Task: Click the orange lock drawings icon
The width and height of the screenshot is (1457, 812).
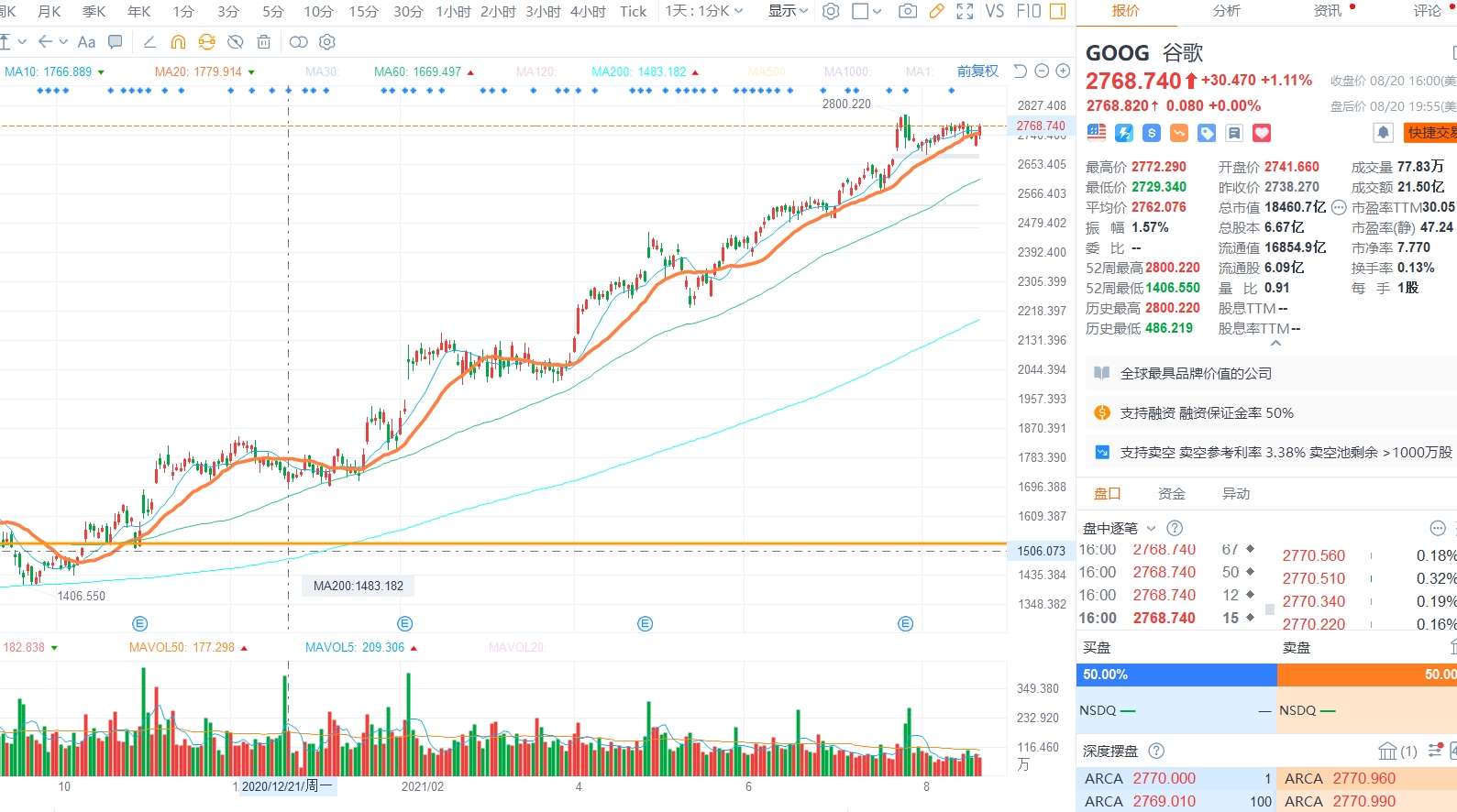Action: 207,42
